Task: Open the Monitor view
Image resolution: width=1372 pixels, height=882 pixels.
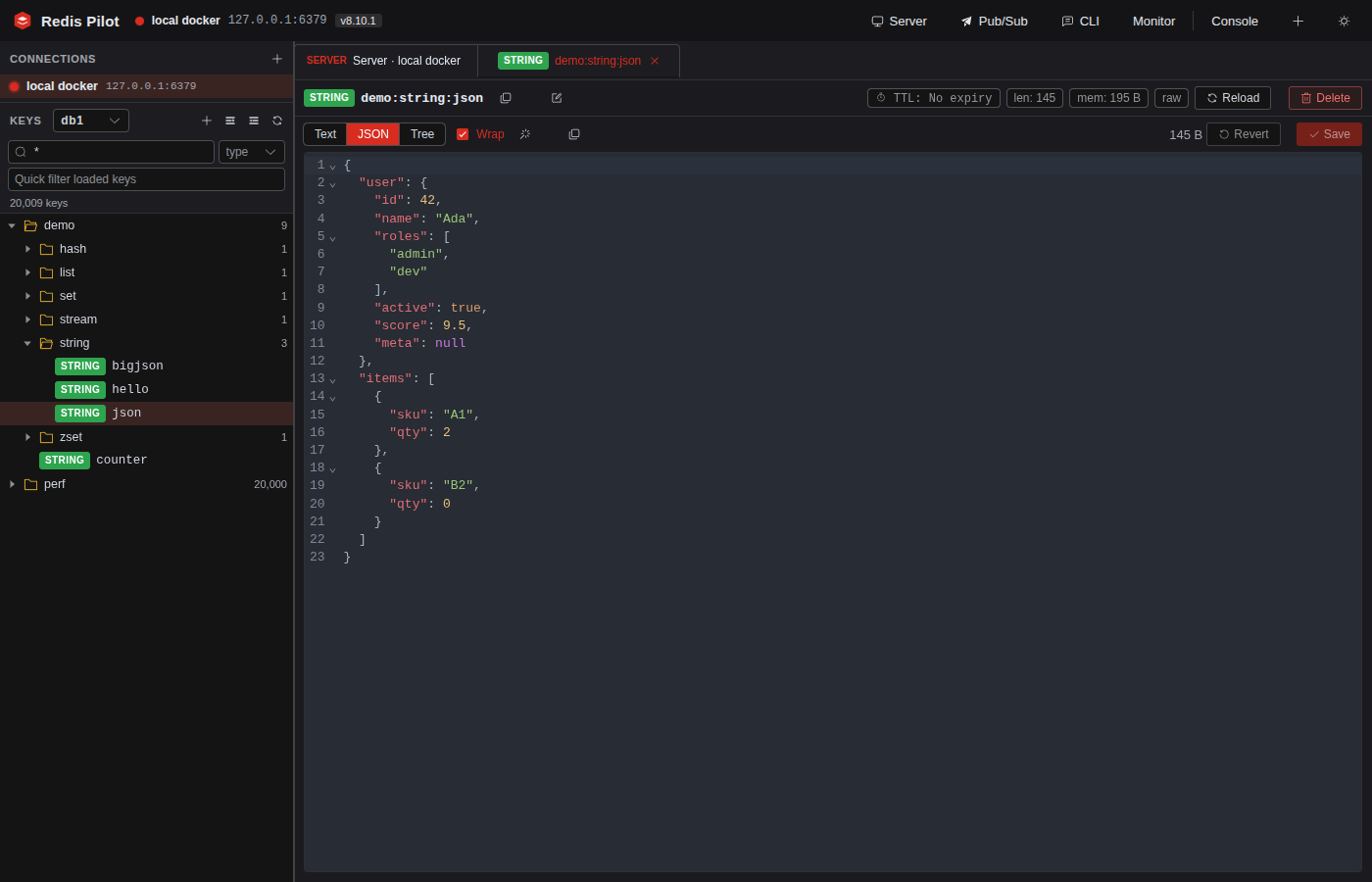Action: 1153,21
